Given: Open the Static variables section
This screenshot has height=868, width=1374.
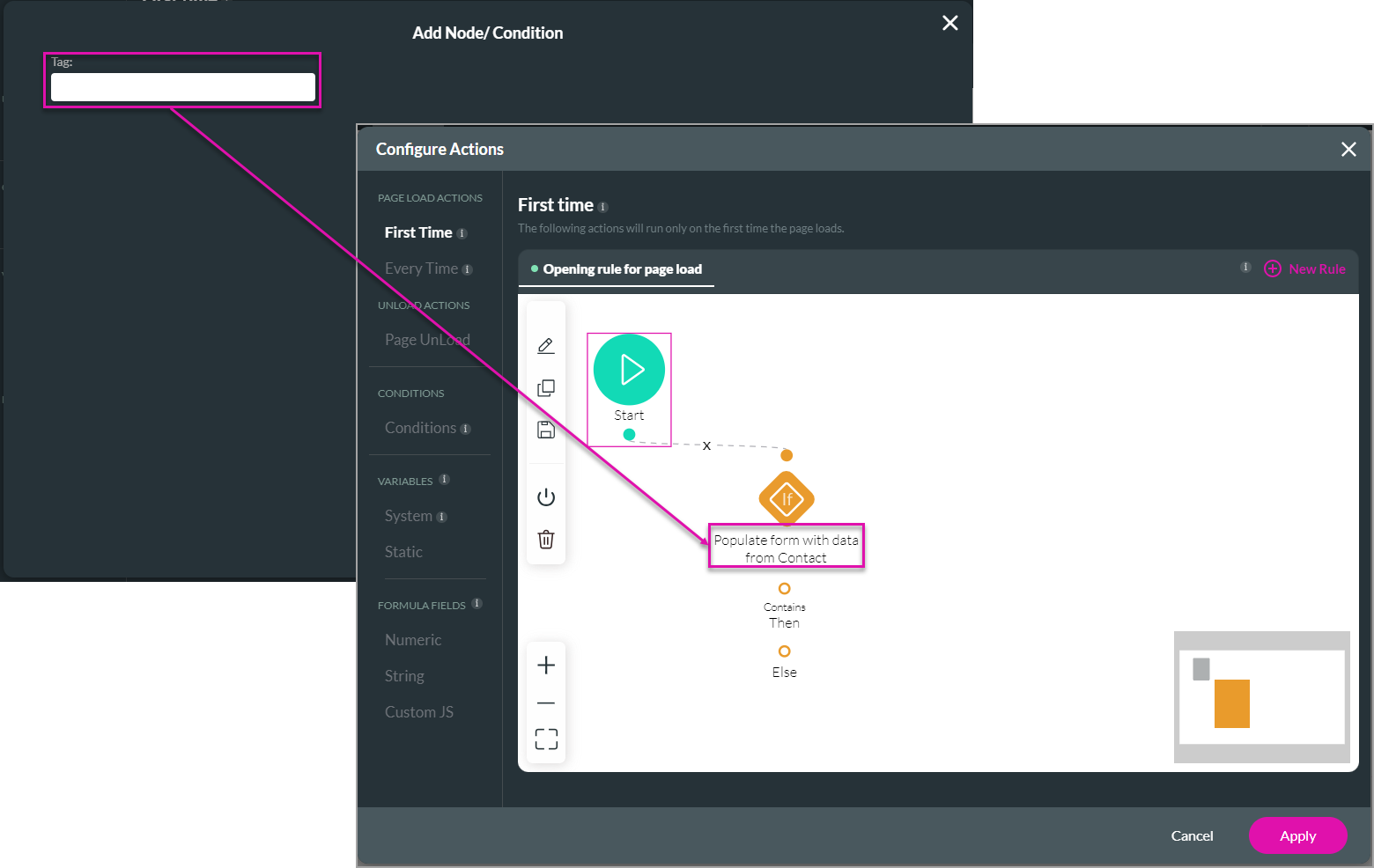Looking at the screenshot, I should tap(403, 552).
